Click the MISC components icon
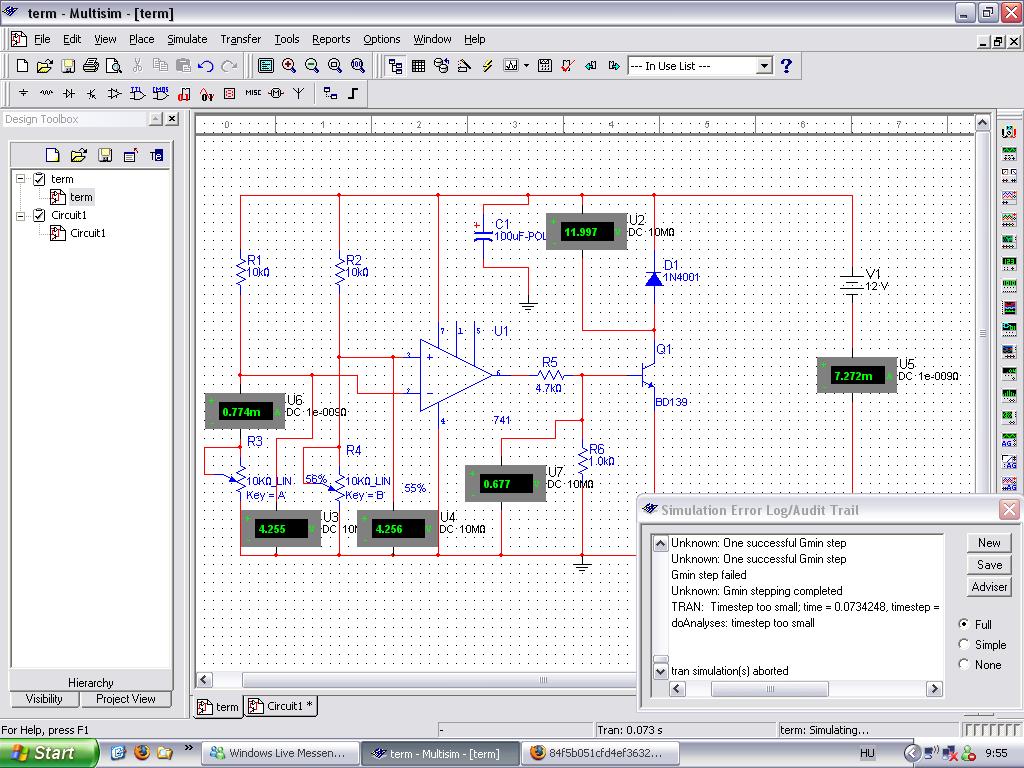The image size is (1024, 768). [252, 93]
